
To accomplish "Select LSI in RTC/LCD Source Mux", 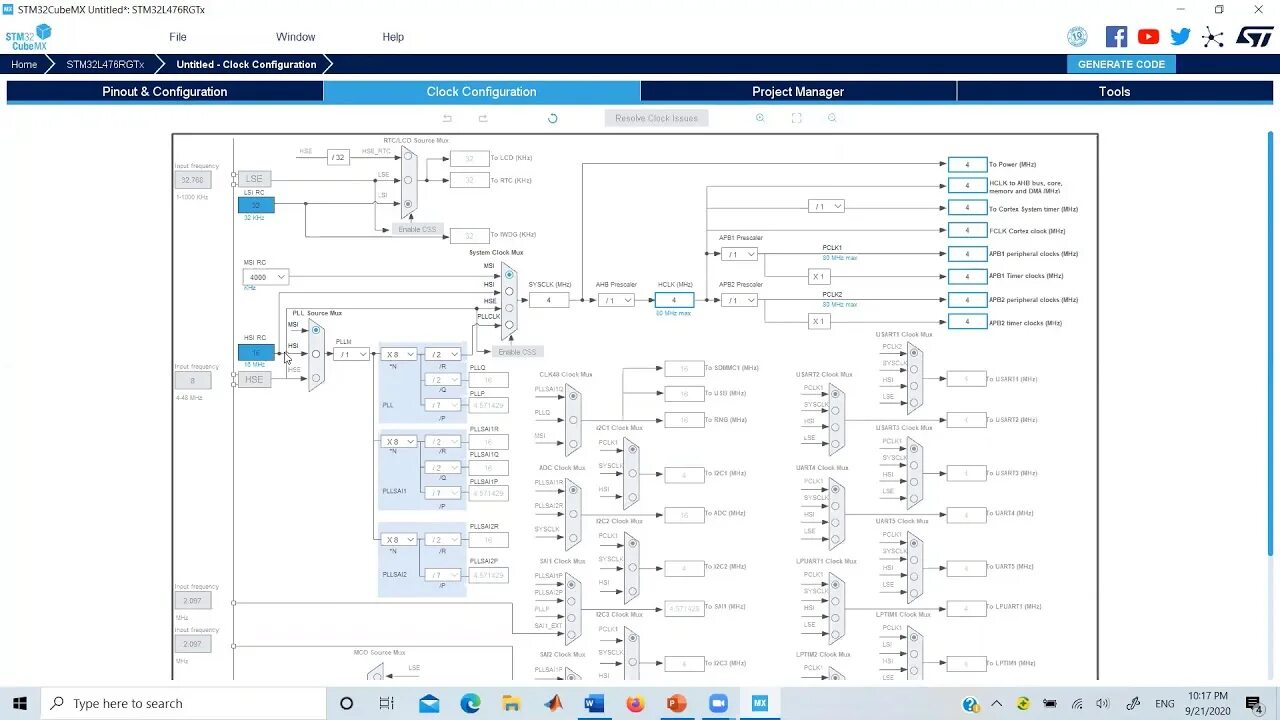I will 407,203.
